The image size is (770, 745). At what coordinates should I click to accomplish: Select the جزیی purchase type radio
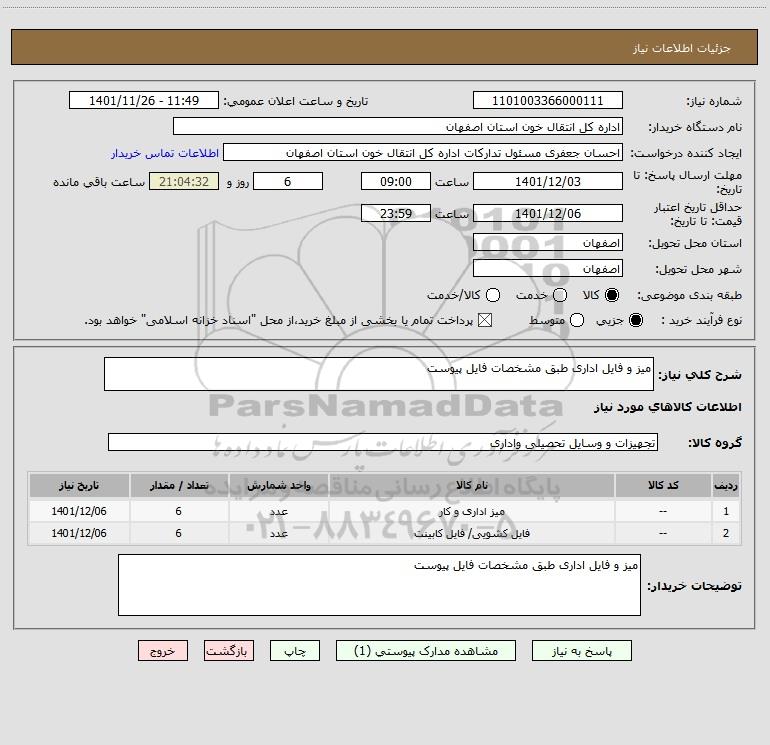click(x=635, y=320)
